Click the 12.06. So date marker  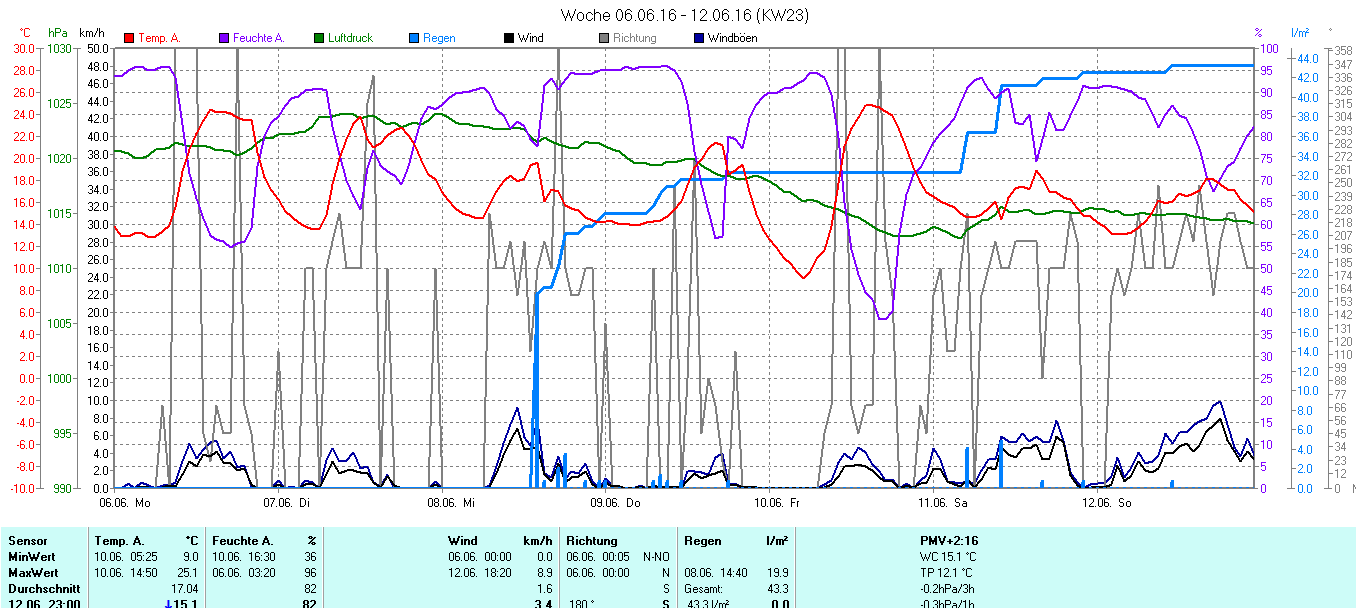click(x=1110, y=502)
